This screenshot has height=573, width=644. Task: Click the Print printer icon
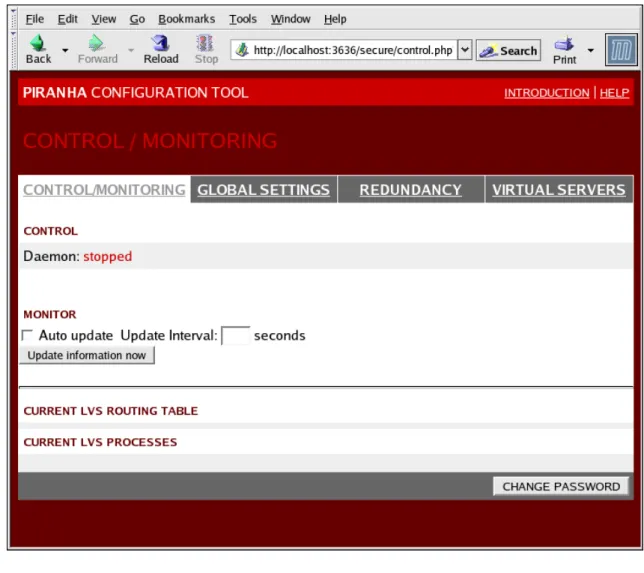point(564,44)
